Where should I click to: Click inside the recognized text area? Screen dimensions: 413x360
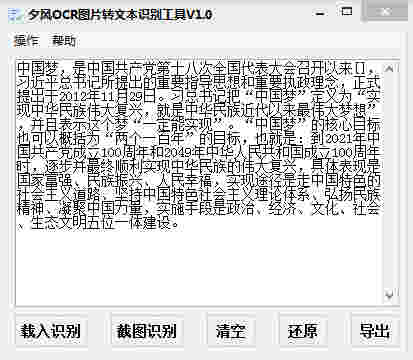pyautogui.click(x=199, y=182)
